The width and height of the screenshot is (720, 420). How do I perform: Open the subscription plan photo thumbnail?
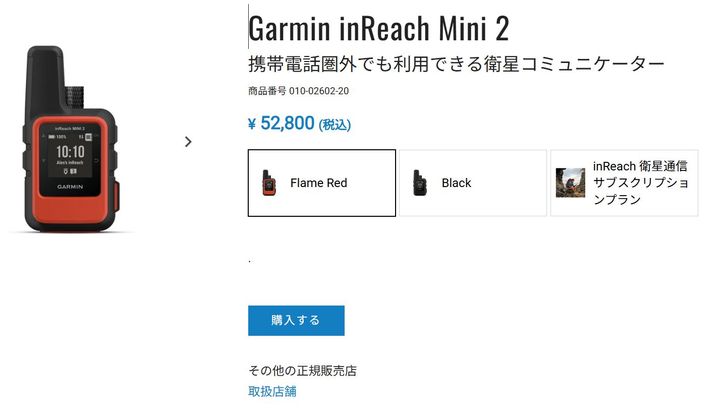tap(570, 183)
